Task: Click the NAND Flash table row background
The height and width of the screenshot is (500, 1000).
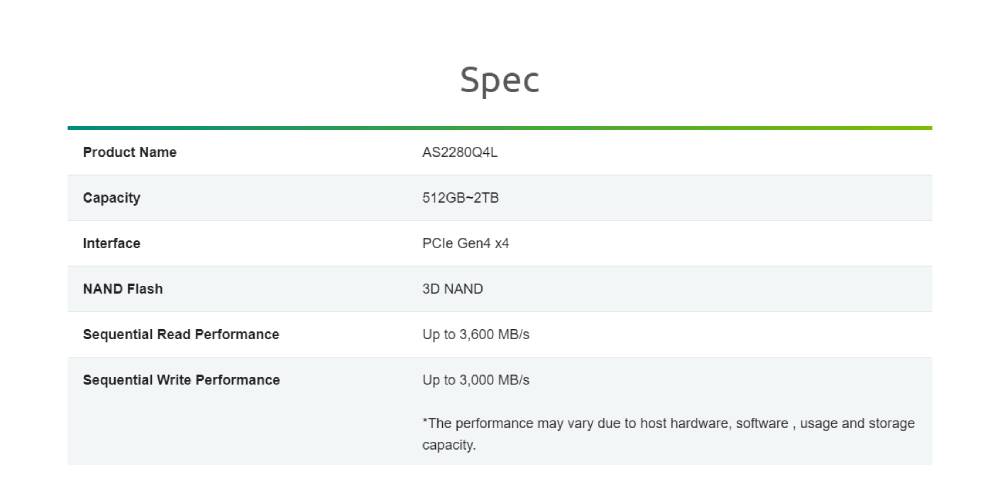Action: (499, 289)
